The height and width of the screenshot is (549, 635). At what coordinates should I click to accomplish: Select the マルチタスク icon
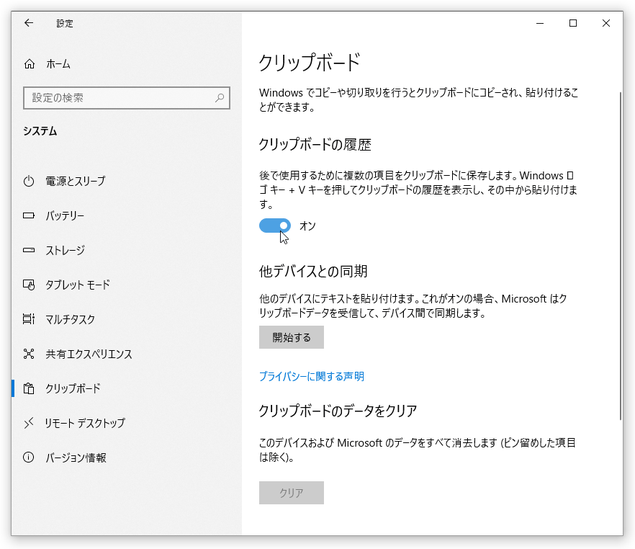(28, 319)
